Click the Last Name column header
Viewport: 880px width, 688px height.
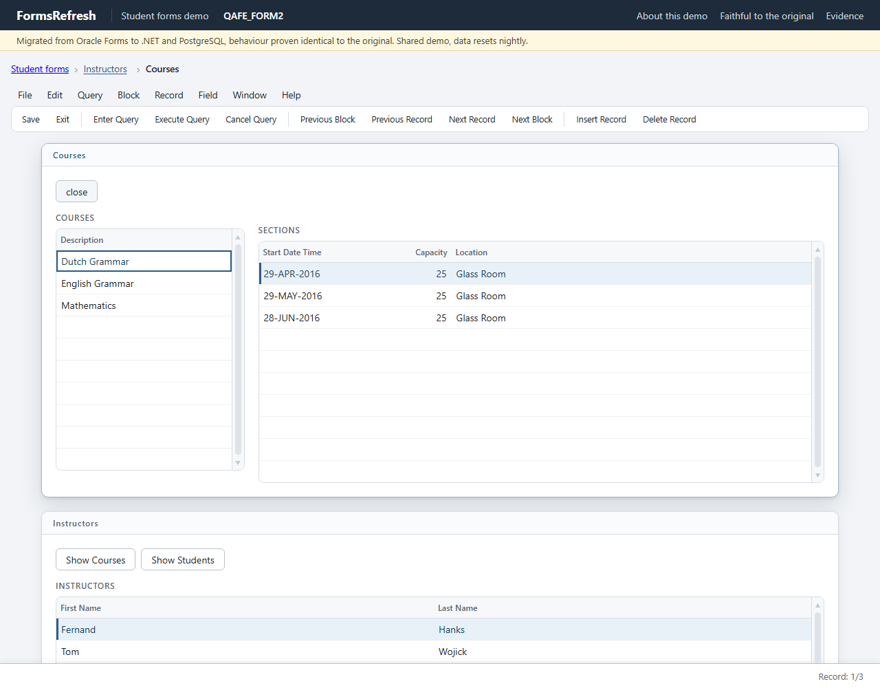point(458,608)
